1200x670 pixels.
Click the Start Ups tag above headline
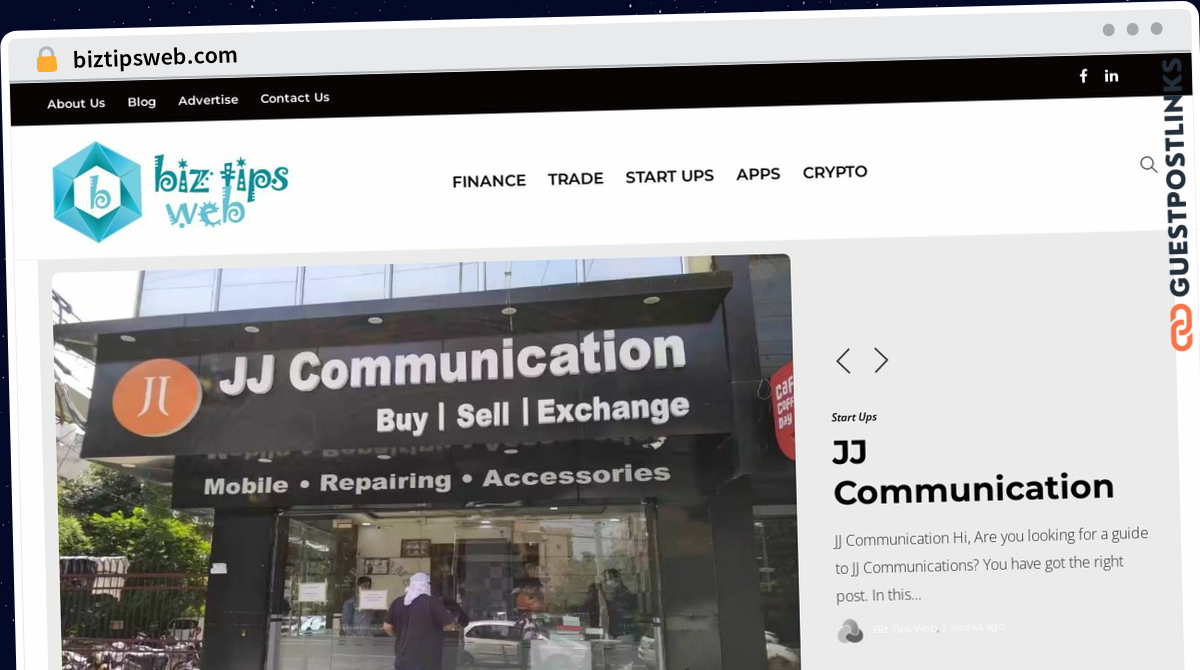[x=854, y=417]
